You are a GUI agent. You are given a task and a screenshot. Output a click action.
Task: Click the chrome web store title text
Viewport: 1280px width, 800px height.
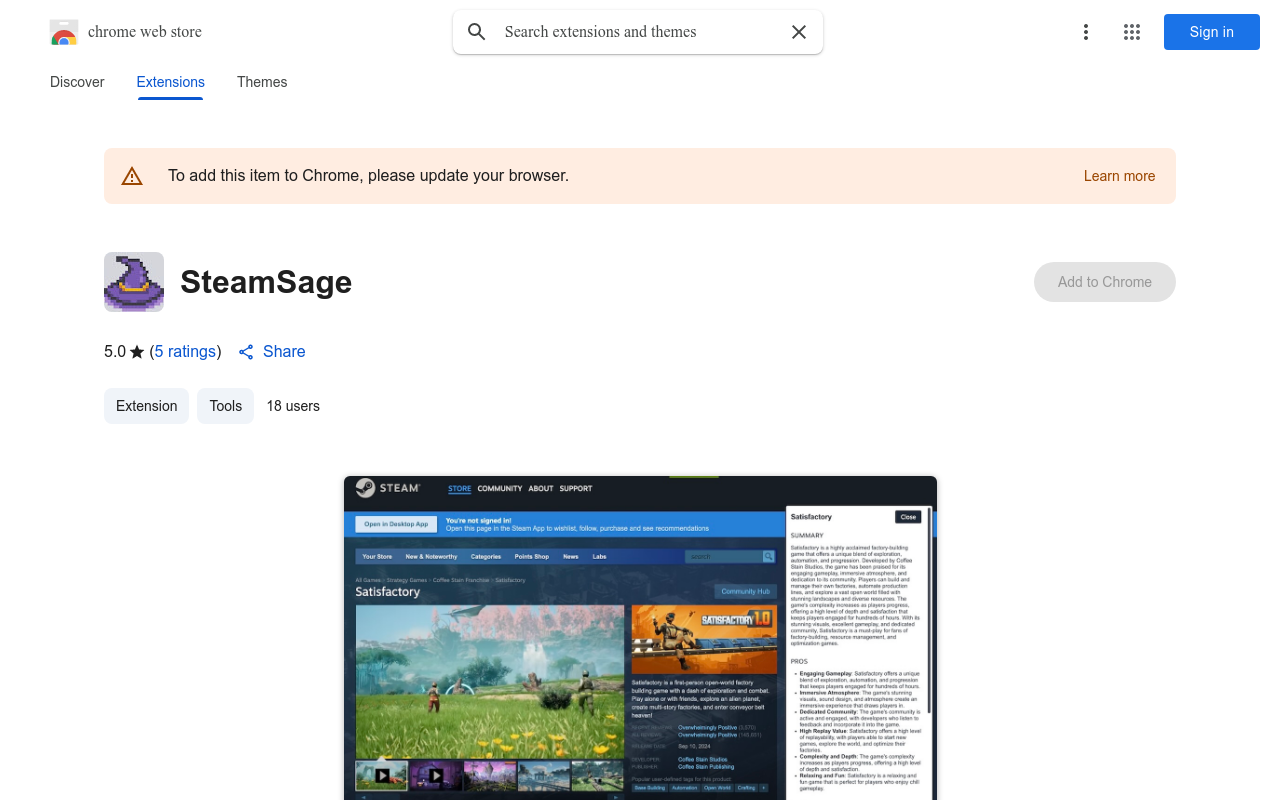pos(145,32)
